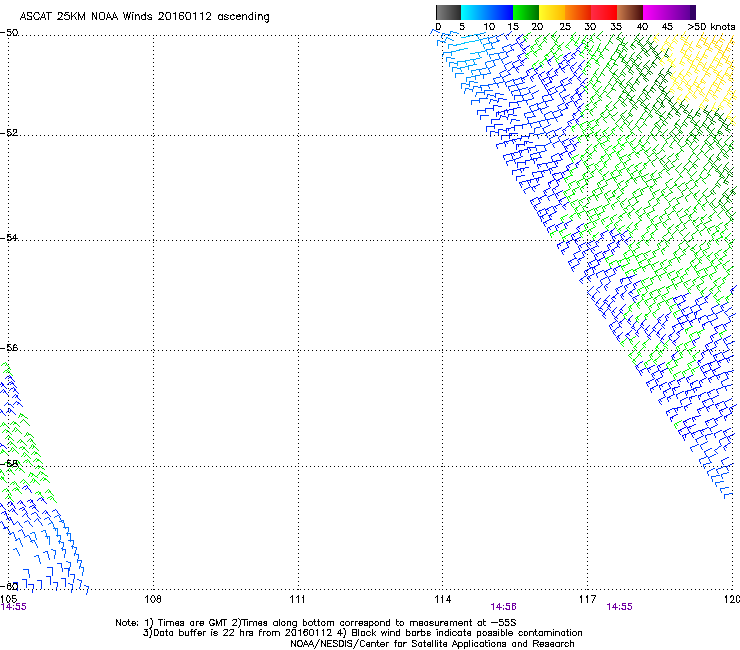Click the title 'ASCAT 25KM NOAA Winds 20160112 ascending'

pyautogui.click(x=144, y=17)
